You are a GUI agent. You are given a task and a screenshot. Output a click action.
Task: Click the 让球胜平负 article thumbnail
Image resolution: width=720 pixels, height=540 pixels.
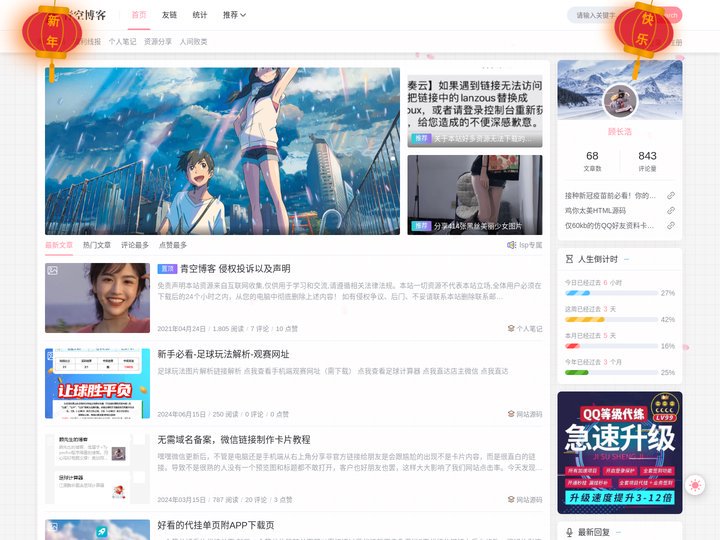97,383
